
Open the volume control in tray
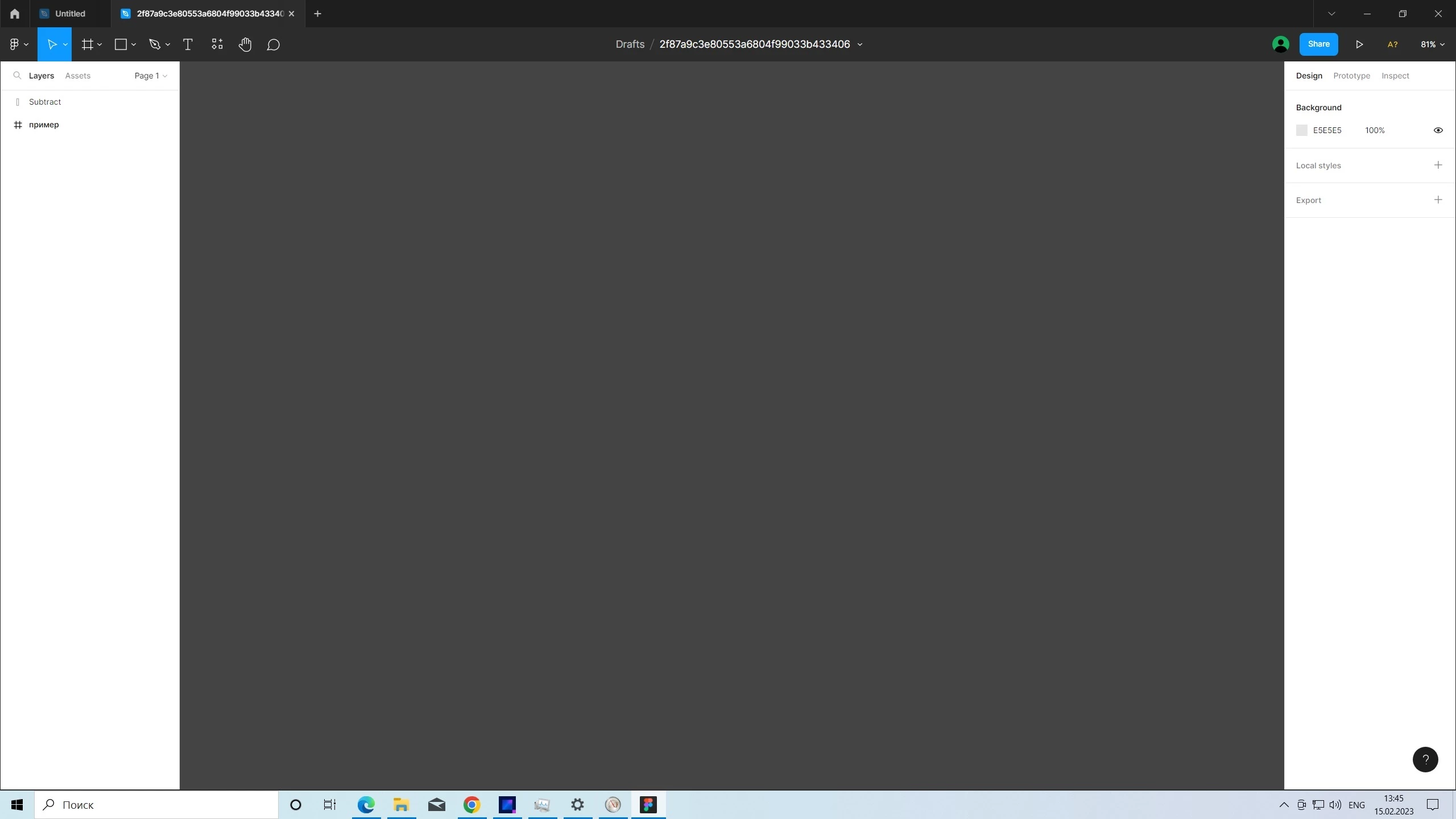1335,805
